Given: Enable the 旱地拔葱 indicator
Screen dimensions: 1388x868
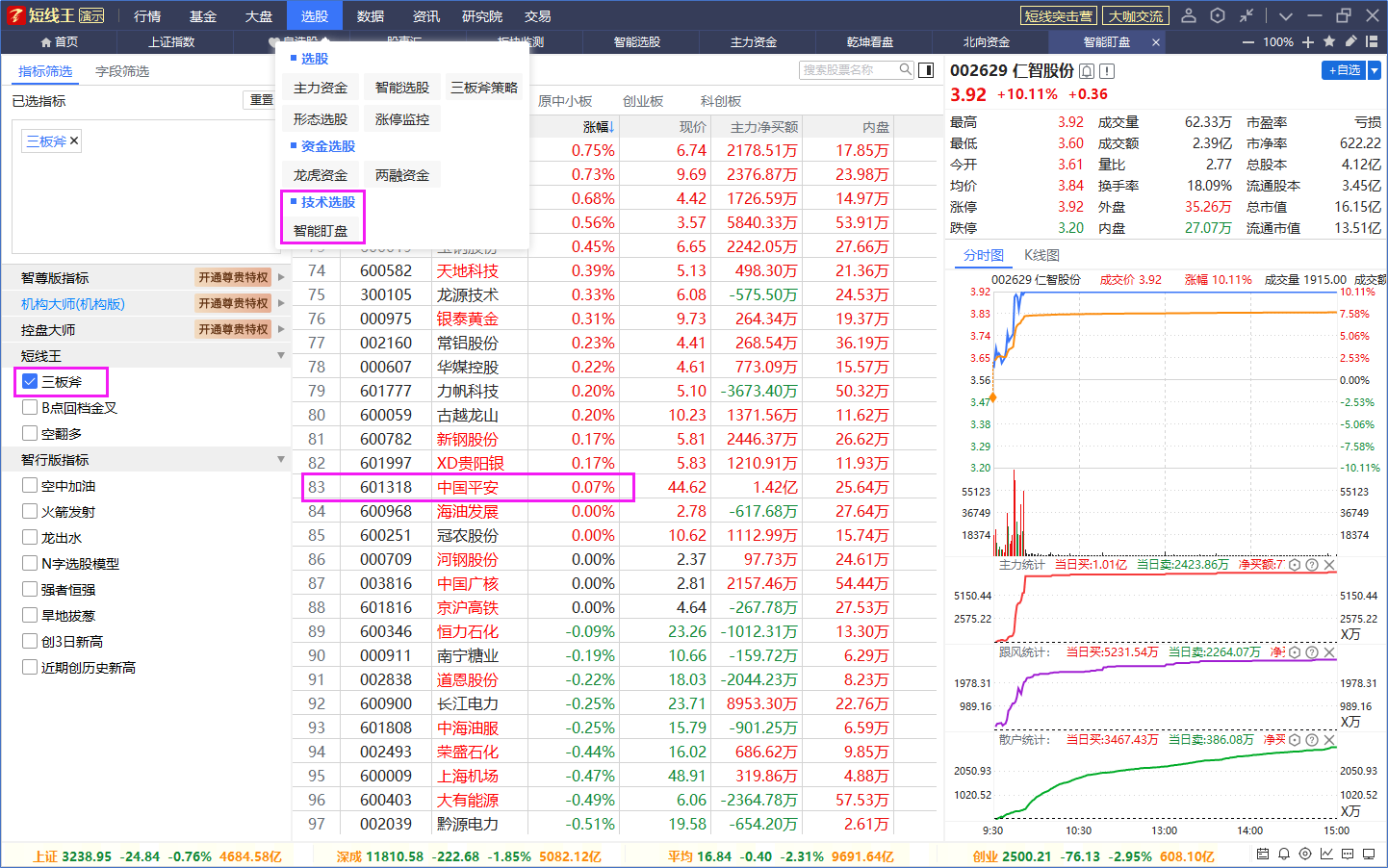Looking at the screenshot, I should [30, 616].
